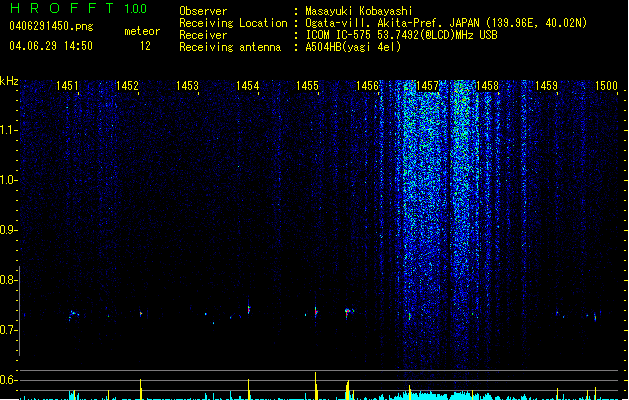The height and width of the screenshot is (400, 629).
Task: Click the date stamp 04.06.29 14:50
Action: point(51,46)
